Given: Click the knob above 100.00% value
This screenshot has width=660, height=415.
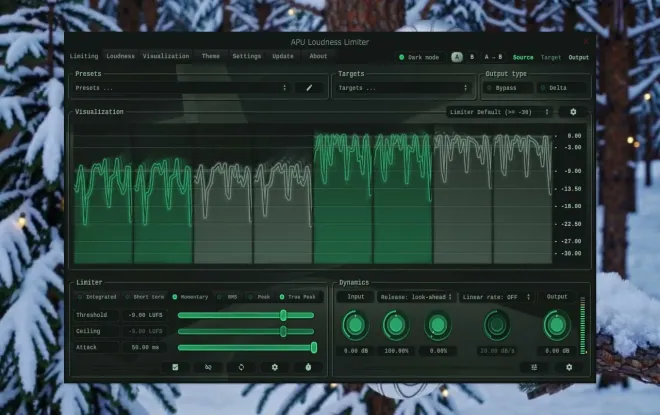Looking at the screenshot, I should coord(396,325).
